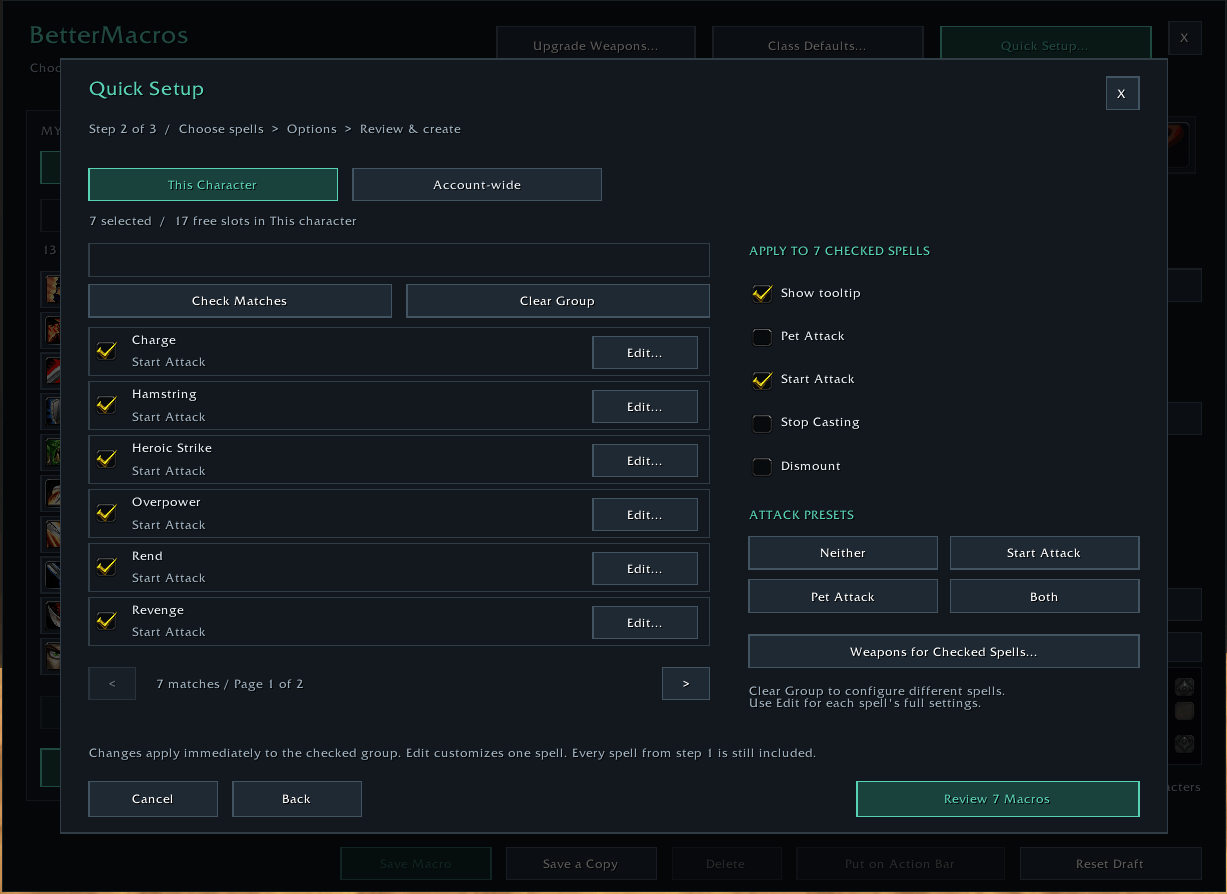Disable the Show tooltip option

click(x=762, y=293)
